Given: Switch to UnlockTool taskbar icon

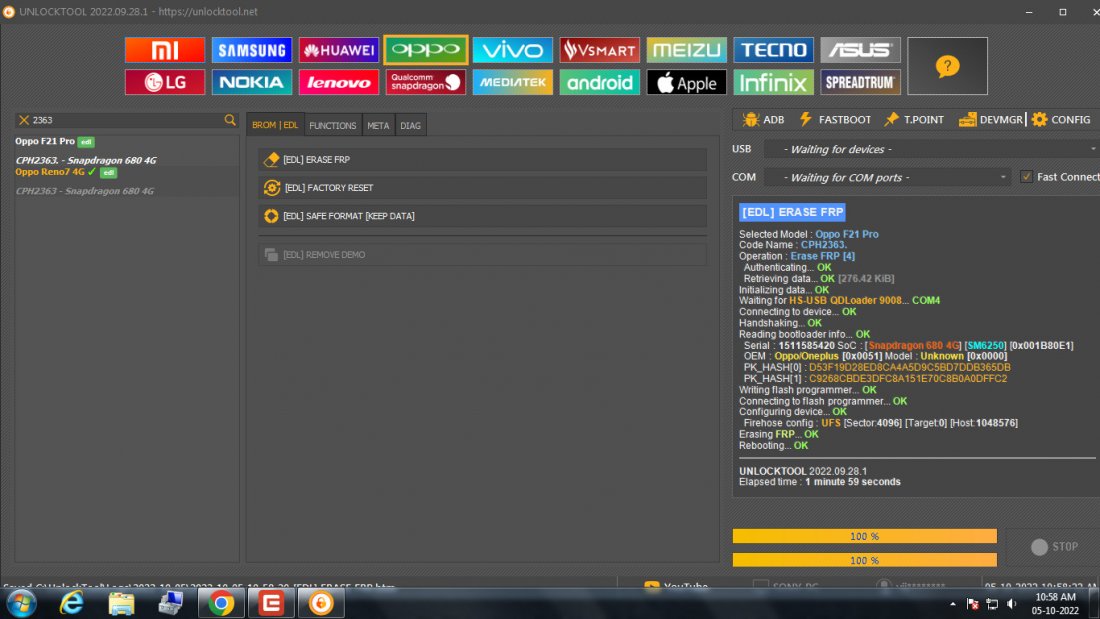Looking at the screenshot, I should tap(321, 603).
